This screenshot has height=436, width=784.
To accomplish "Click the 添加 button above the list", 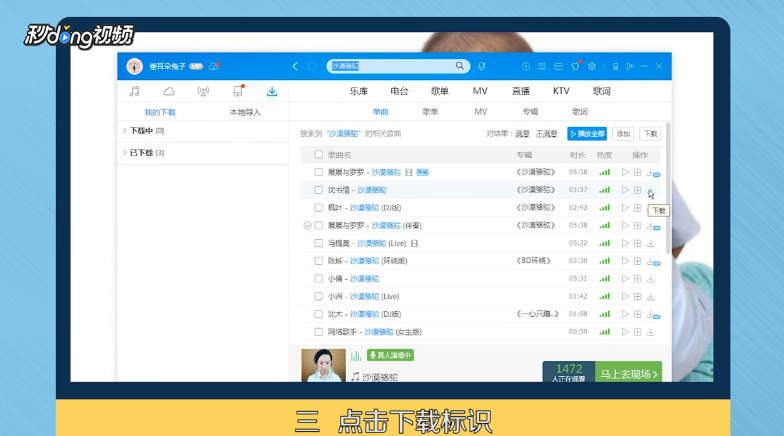I will coord(623,134).
